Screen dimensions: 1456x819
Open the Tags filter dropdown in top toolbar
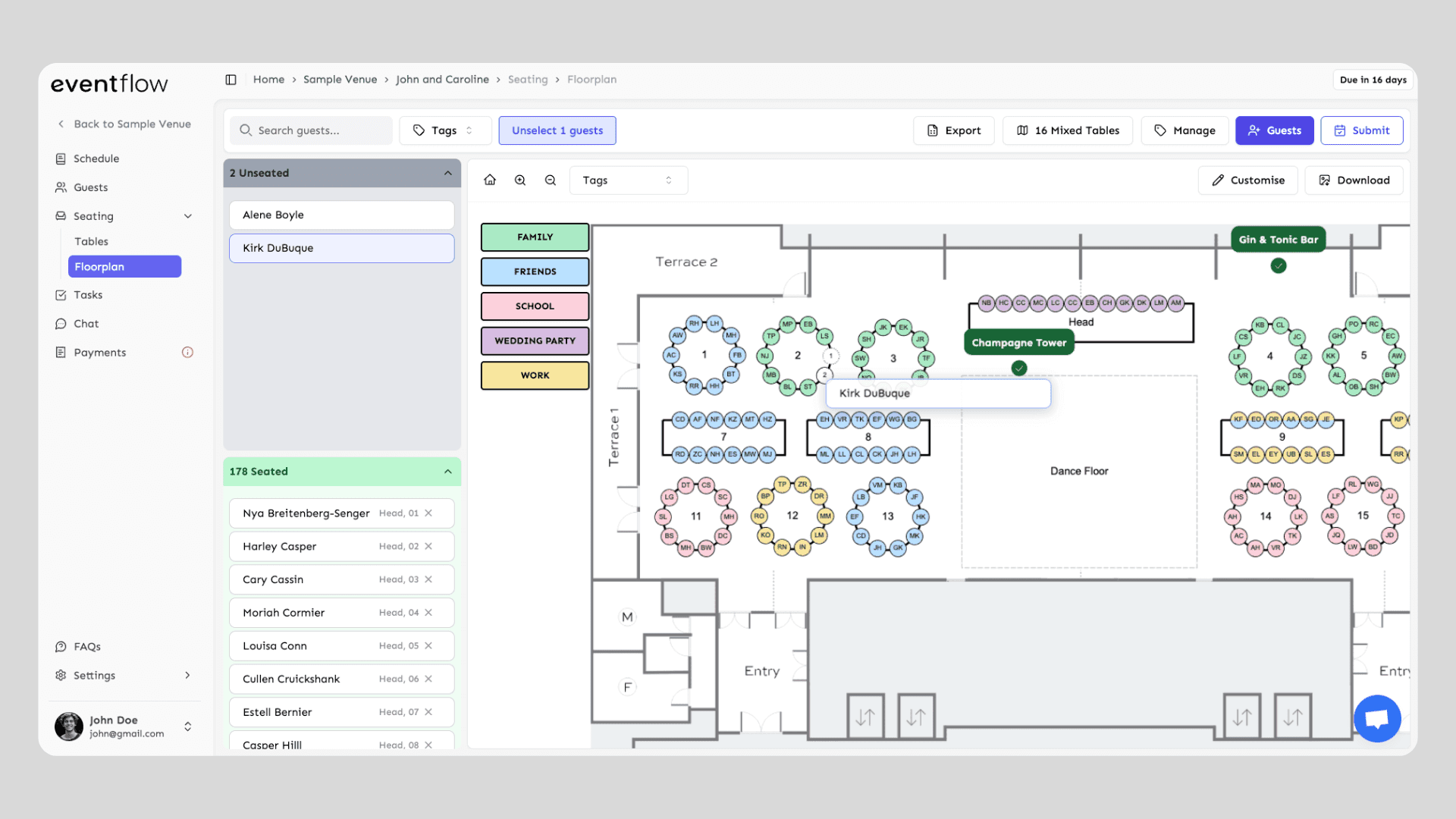[x=445, y=130]
